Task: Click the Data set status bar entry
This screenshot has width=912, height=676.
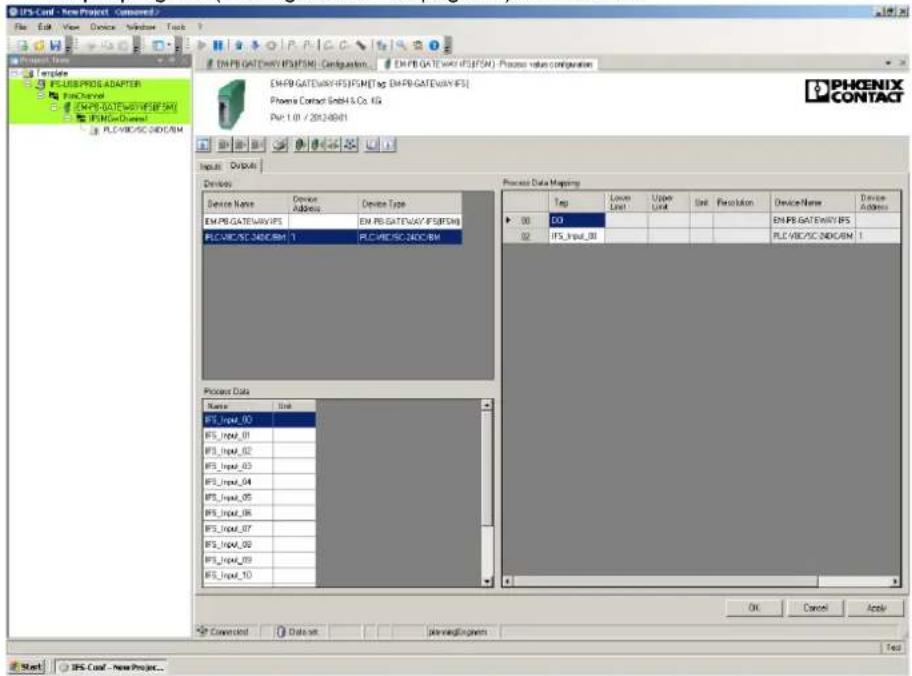Action: click(297, 632)
